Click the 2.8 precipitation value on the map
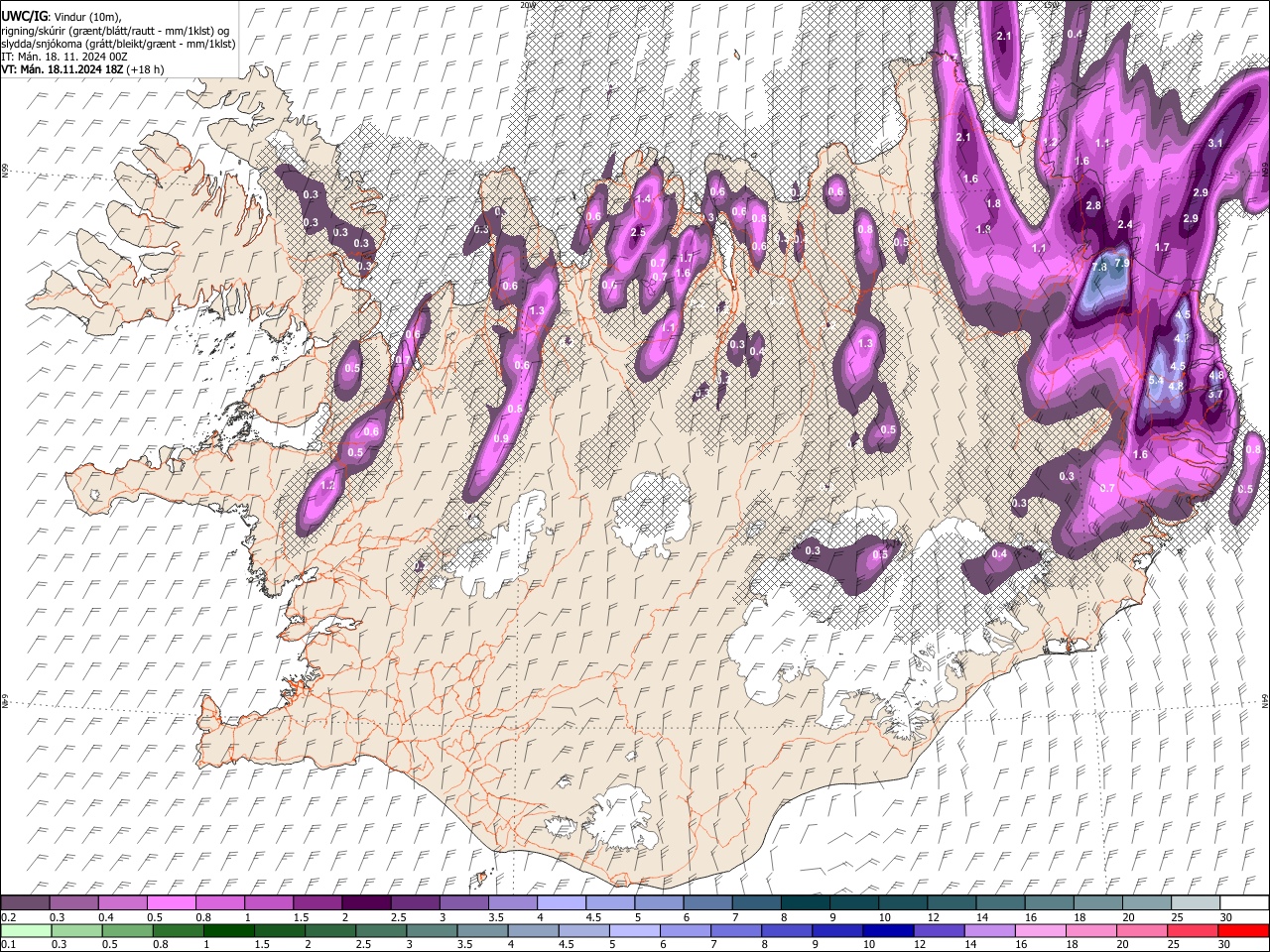 [1093, 206]
